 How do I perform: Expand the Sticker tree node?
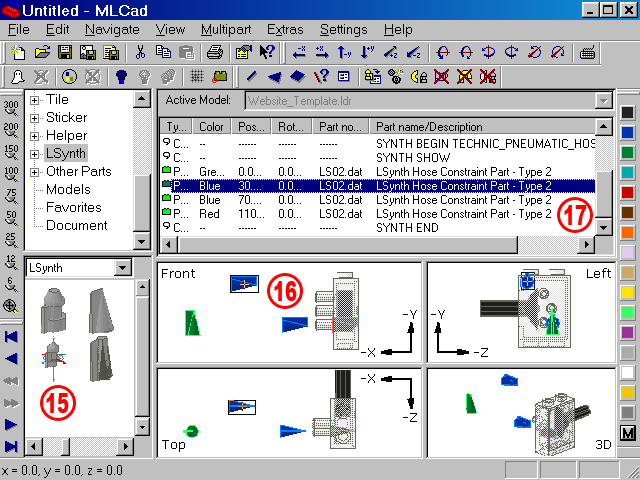pyautogui.click(x=35, y=118)
